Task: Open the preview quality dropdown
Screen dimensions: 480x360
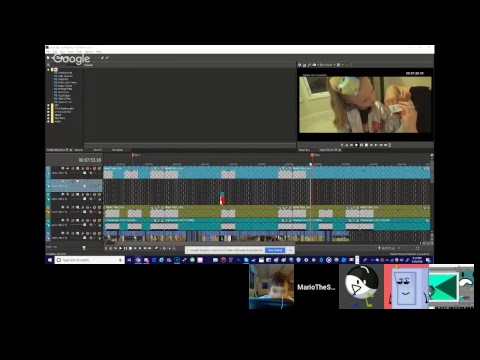Action: click(x=327, y=65)
